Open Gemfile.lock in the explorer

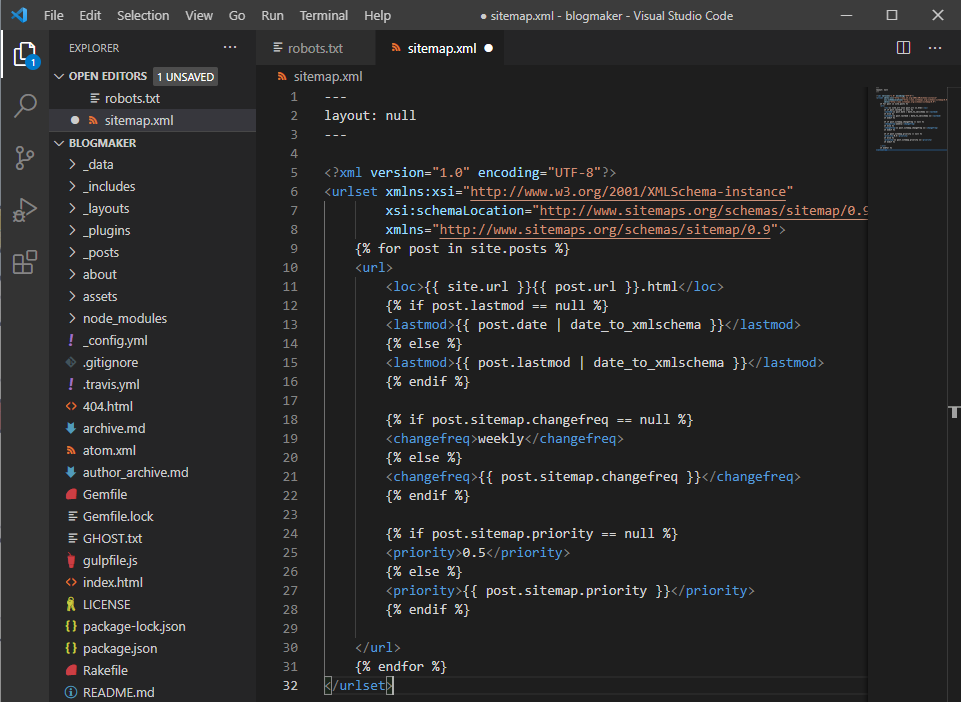(x=118, y=516)
